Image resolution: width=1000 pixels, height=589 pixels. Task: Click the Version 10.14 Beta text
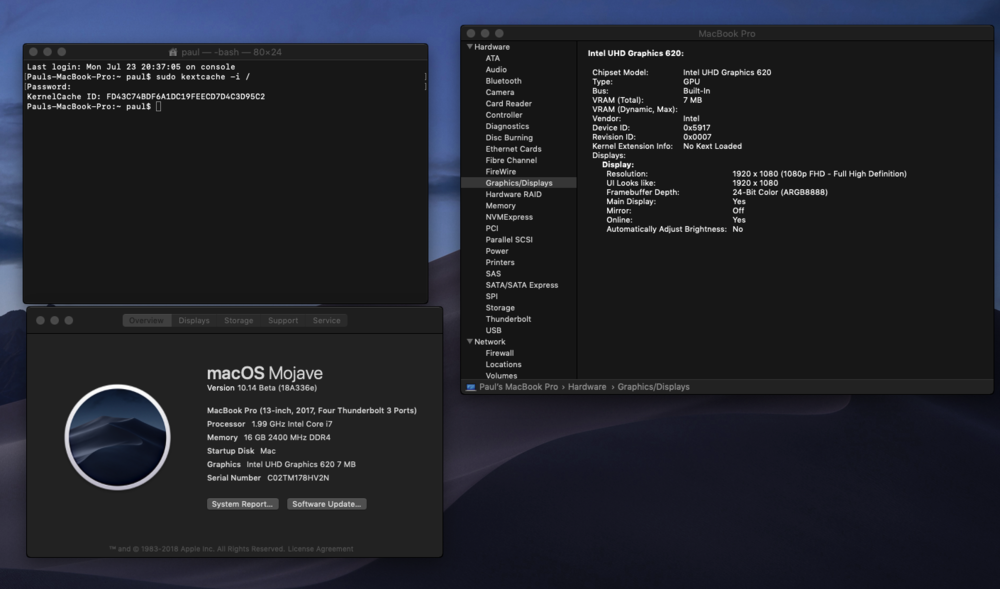click(x=261, y=388)
